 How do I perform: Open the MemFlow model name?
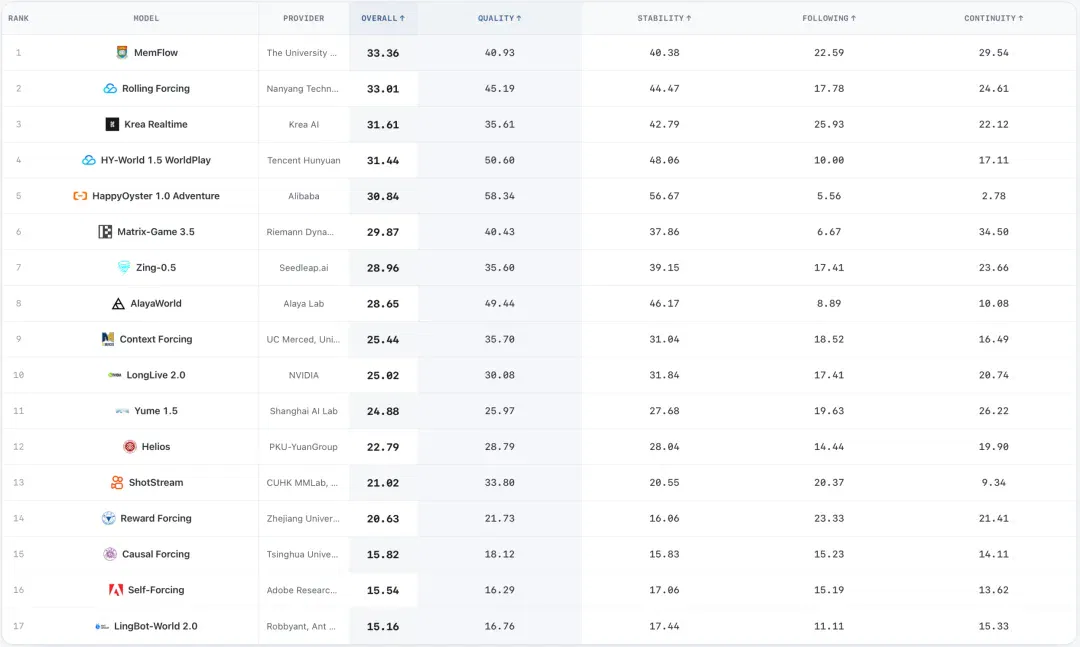click(156, 52)
